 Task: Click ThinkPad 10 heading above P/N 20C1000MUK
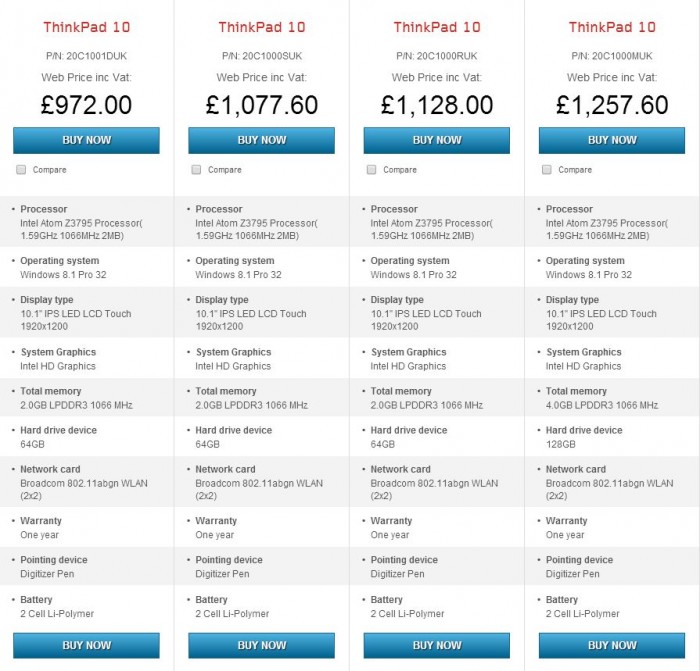tap(612, 27)
